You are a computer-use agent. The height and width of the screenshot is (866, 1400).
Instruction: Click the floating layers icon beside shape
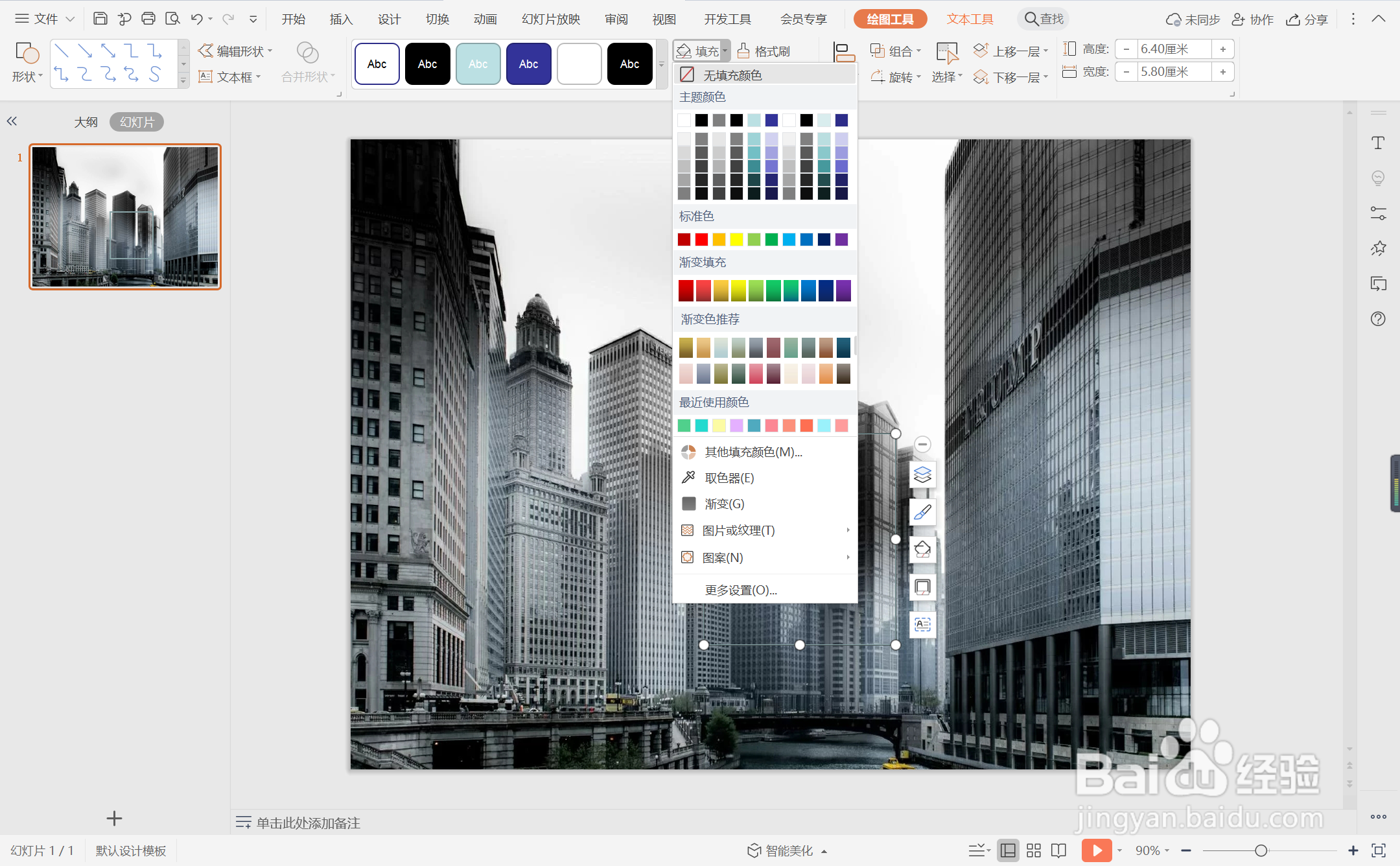922,474
